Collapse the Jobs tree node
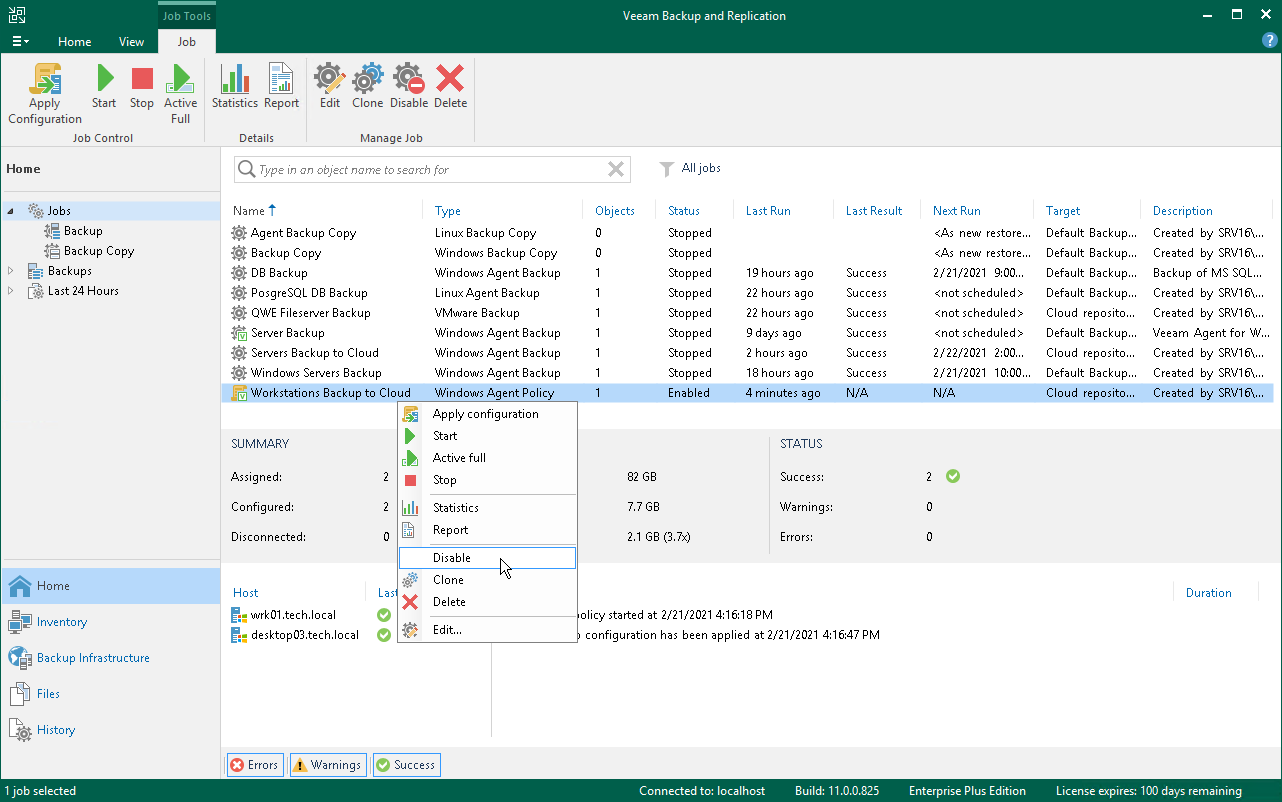Viewport: 1282px width, 802px height. pyautogui.click(x=11, y=211)
